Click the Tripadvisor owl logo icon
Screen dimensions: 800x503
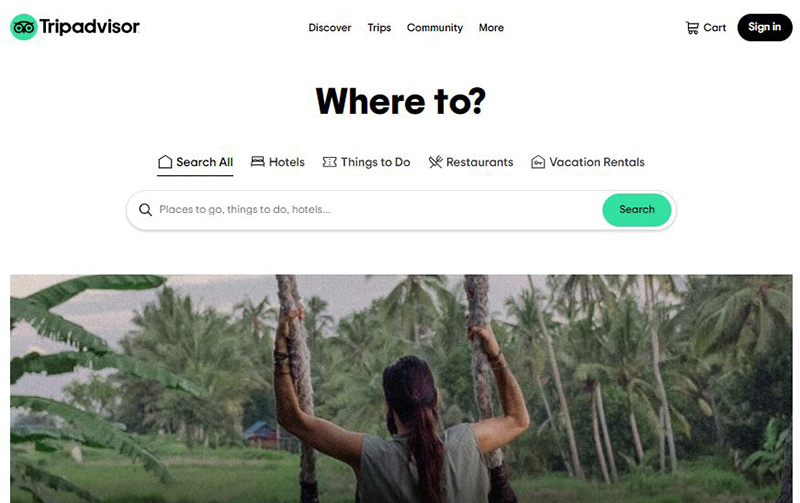(x=23, y=27)
